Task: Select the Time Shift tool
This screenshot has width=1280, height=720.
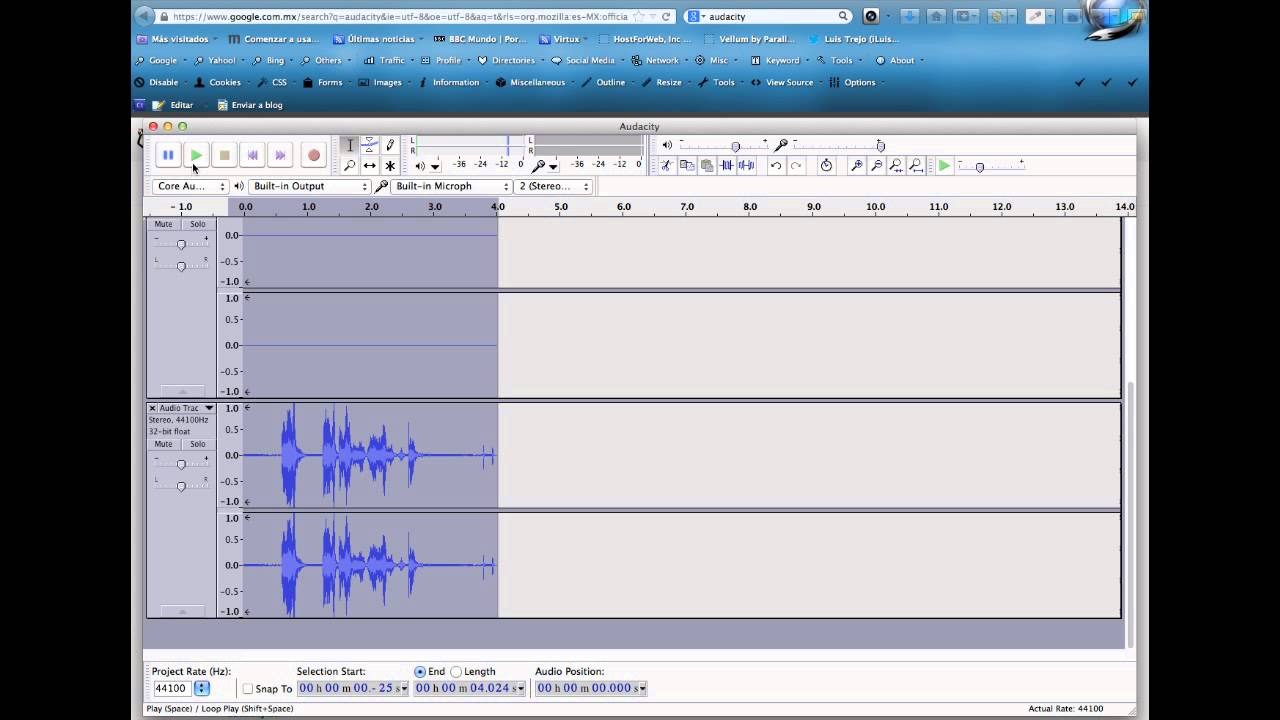Action: [x=369, y=165]
